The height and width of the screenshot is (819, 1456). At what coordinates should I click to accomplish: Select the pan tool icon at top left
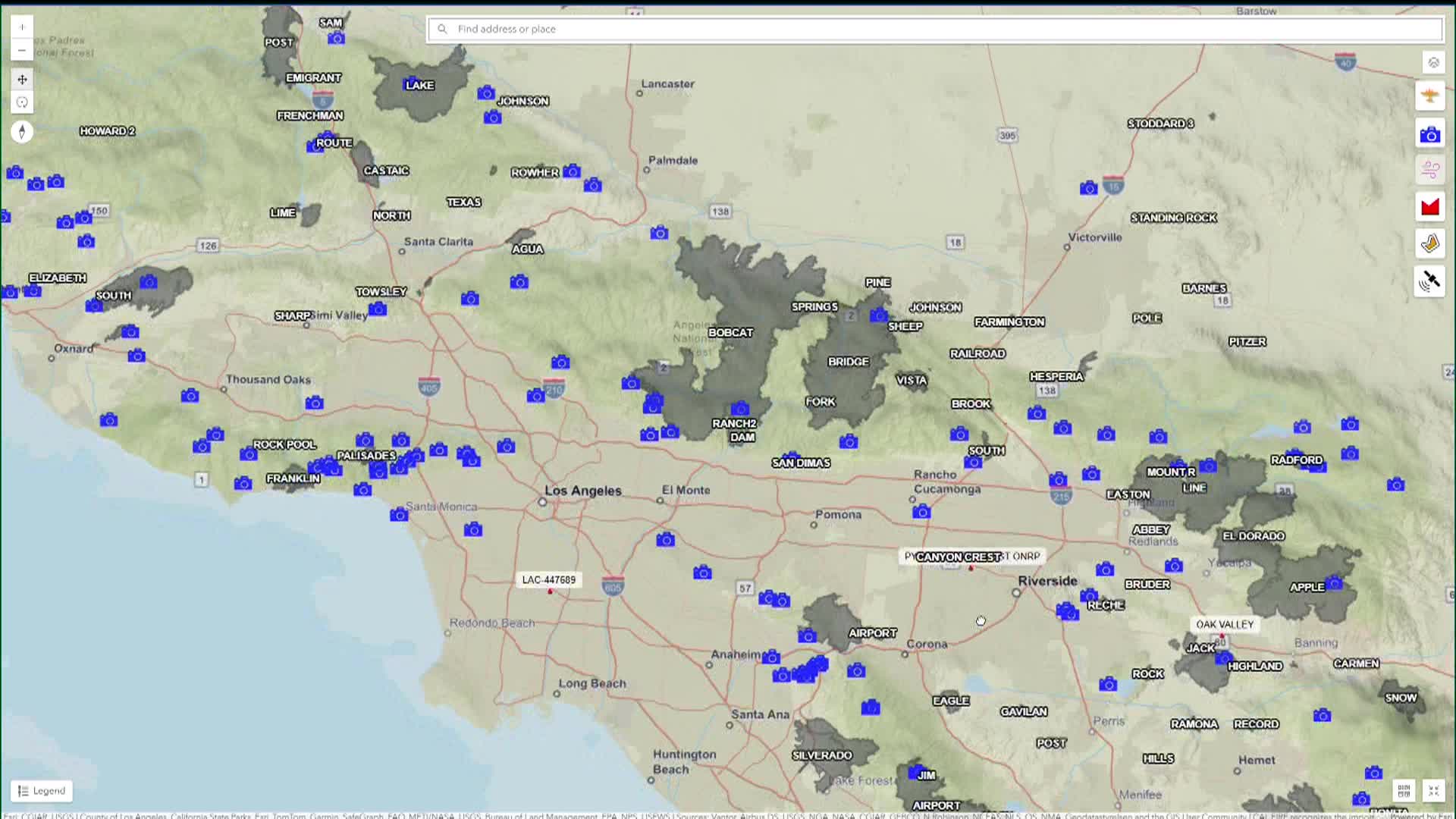[x=22, y=78]
